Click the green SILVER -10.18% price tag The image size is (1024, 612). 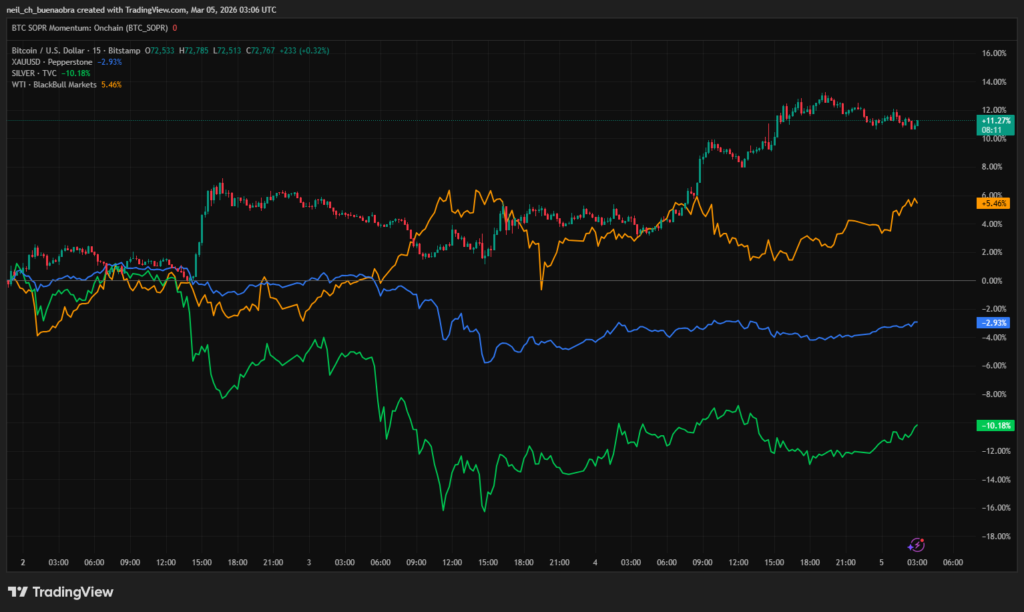[992, 425]
